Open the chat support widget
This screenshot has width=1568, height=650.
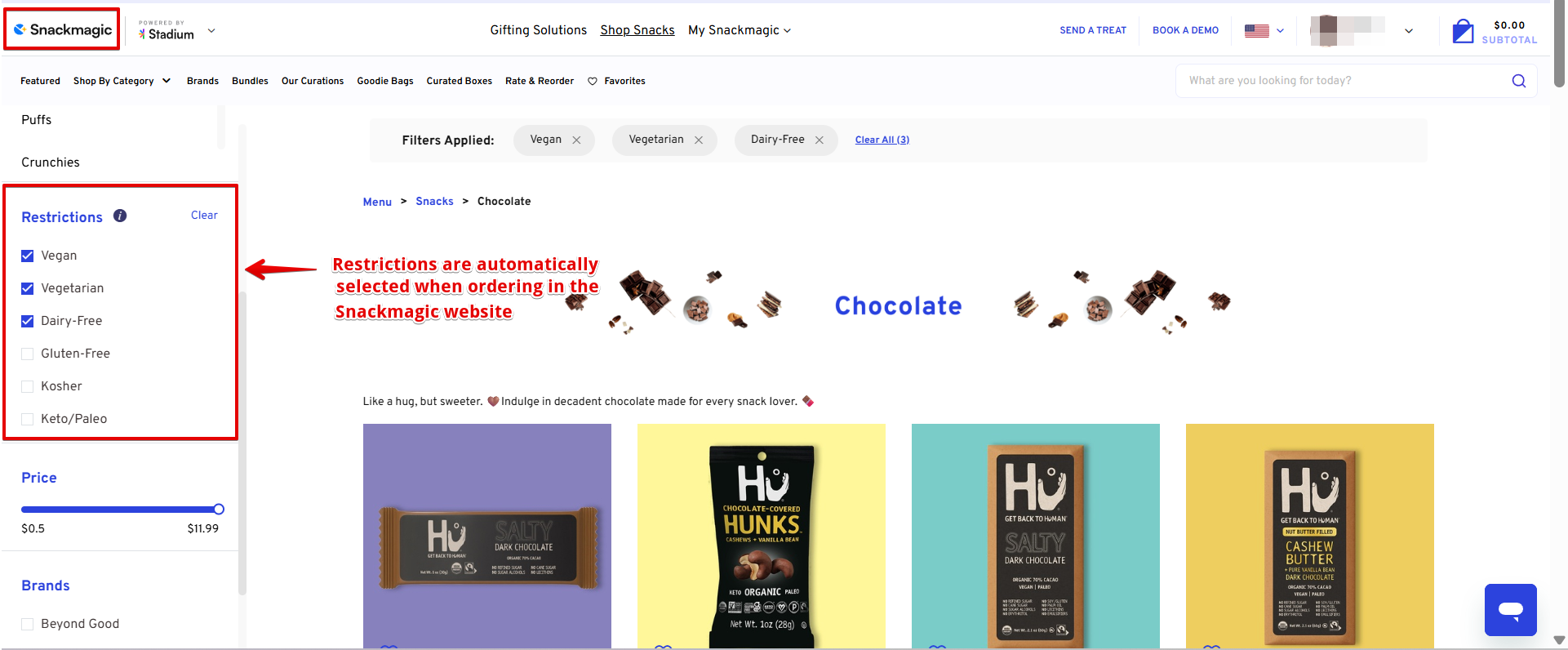pos(1510,609)
